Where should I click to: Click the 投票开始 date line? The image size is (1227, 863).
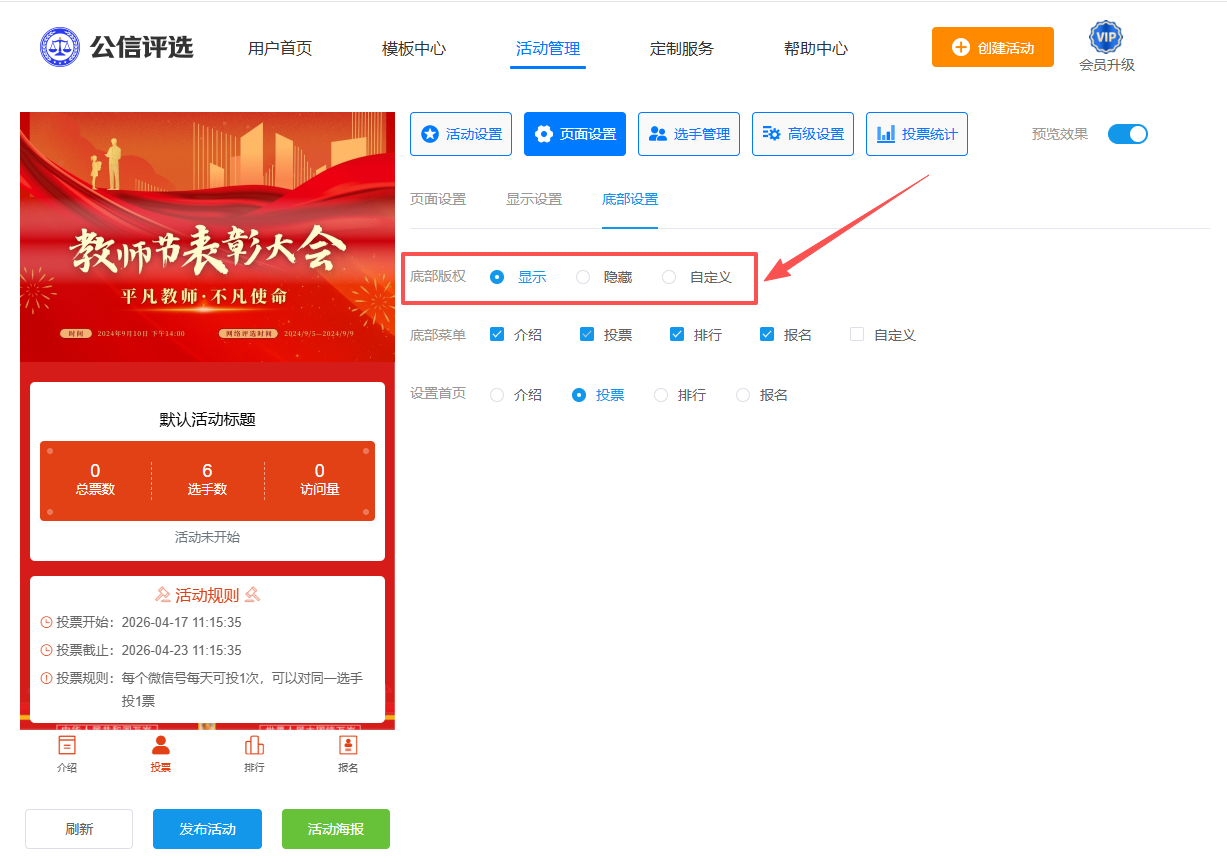(x=141, y=622)
